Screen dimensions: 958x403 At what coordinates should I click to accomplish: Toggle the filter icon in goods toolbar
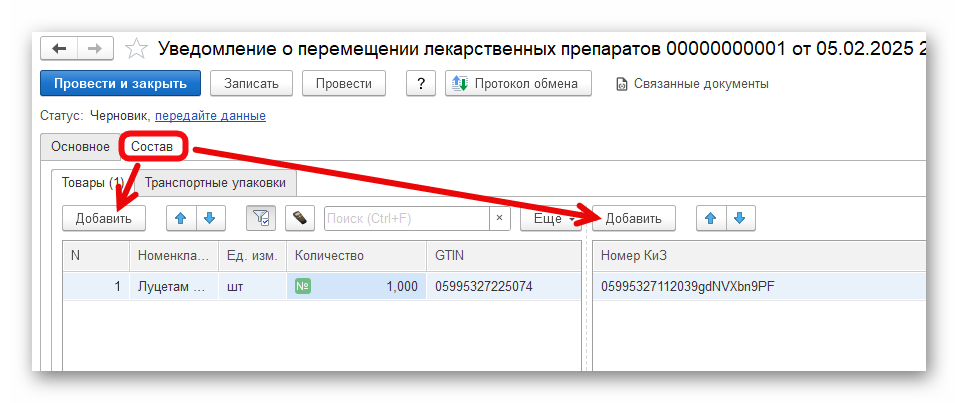[x=261, y=219]
